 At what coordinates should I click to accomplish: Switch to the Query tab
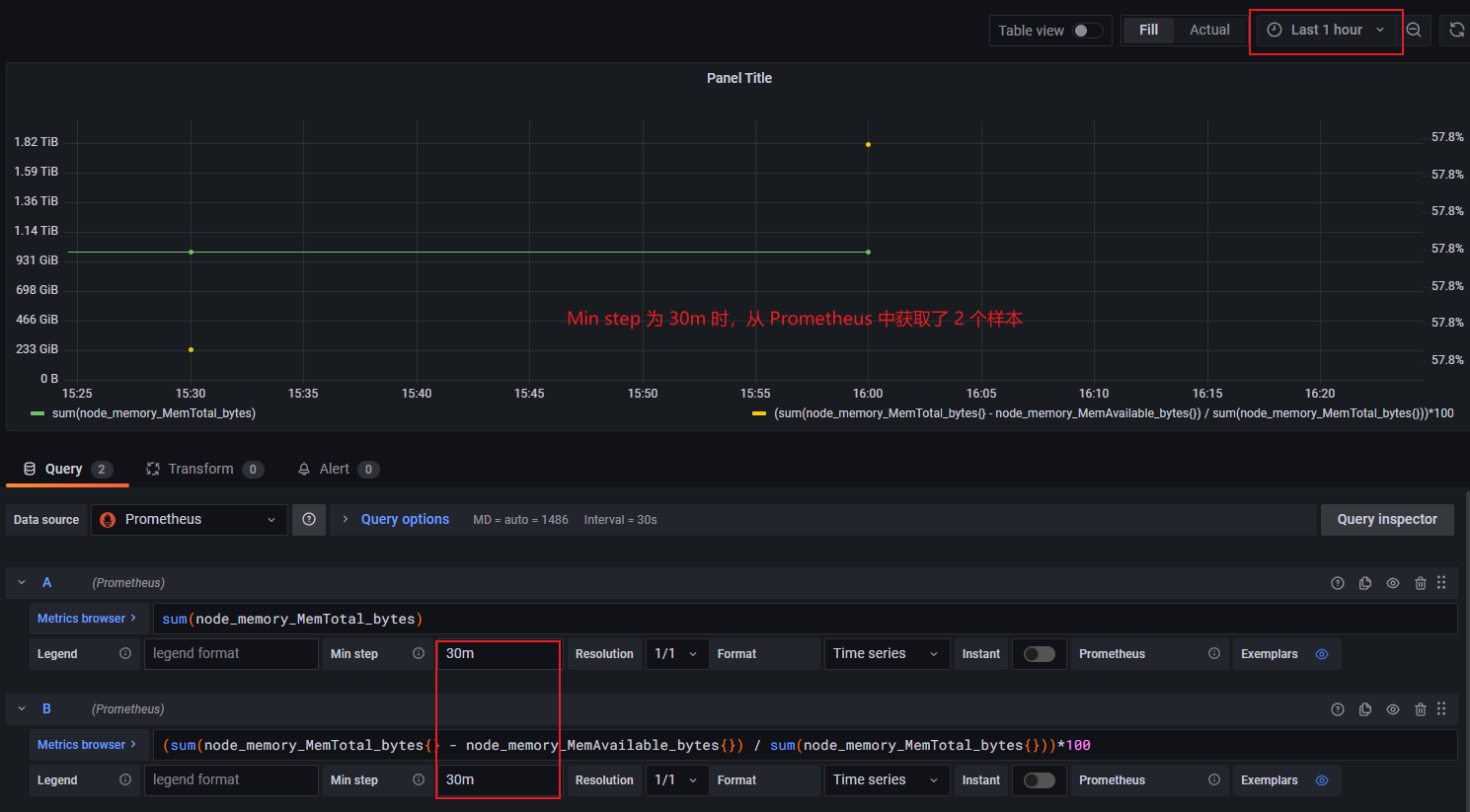[67, 469]
